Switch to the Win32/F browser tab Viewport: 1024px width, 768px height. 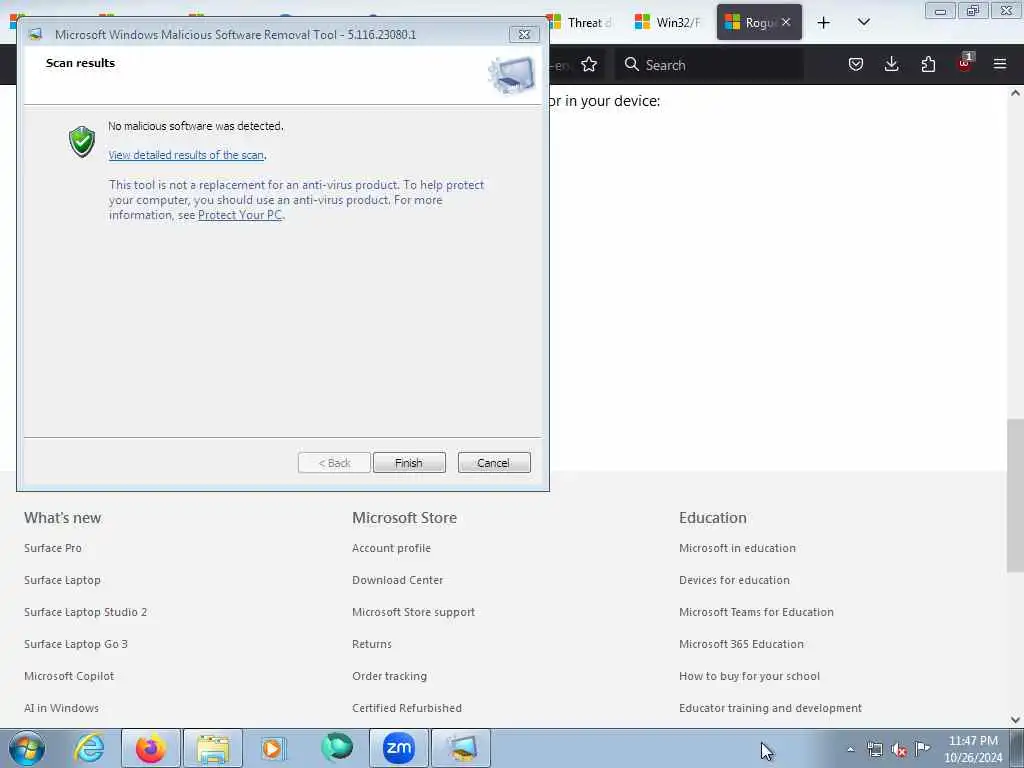pos(669,22)
